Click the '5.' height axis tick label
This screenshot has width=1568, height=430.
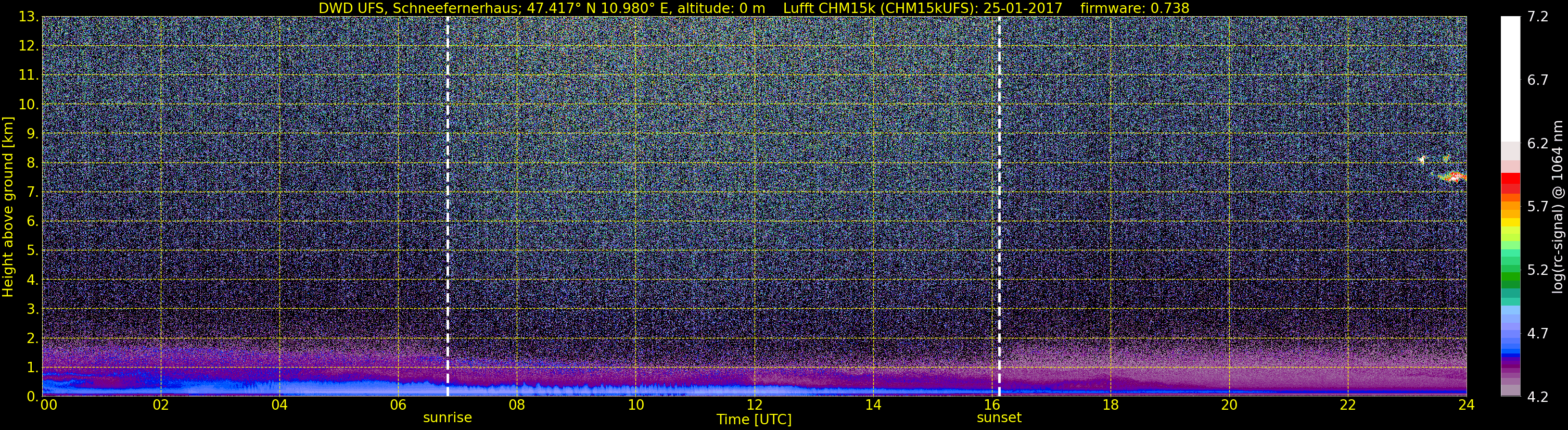coord(33,251)
